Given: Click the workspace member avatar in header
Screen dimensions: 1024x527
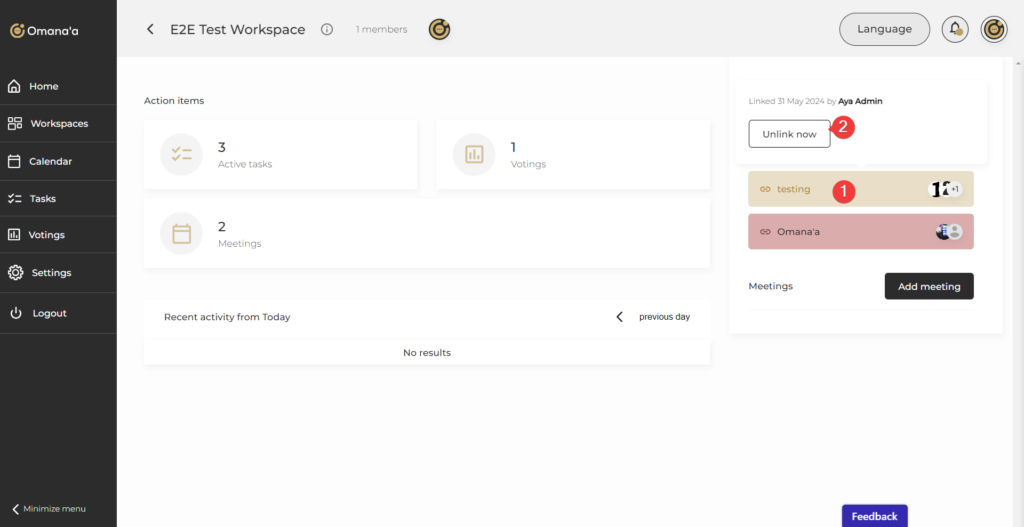Looking at the screenshot, I should click(439, 30).
